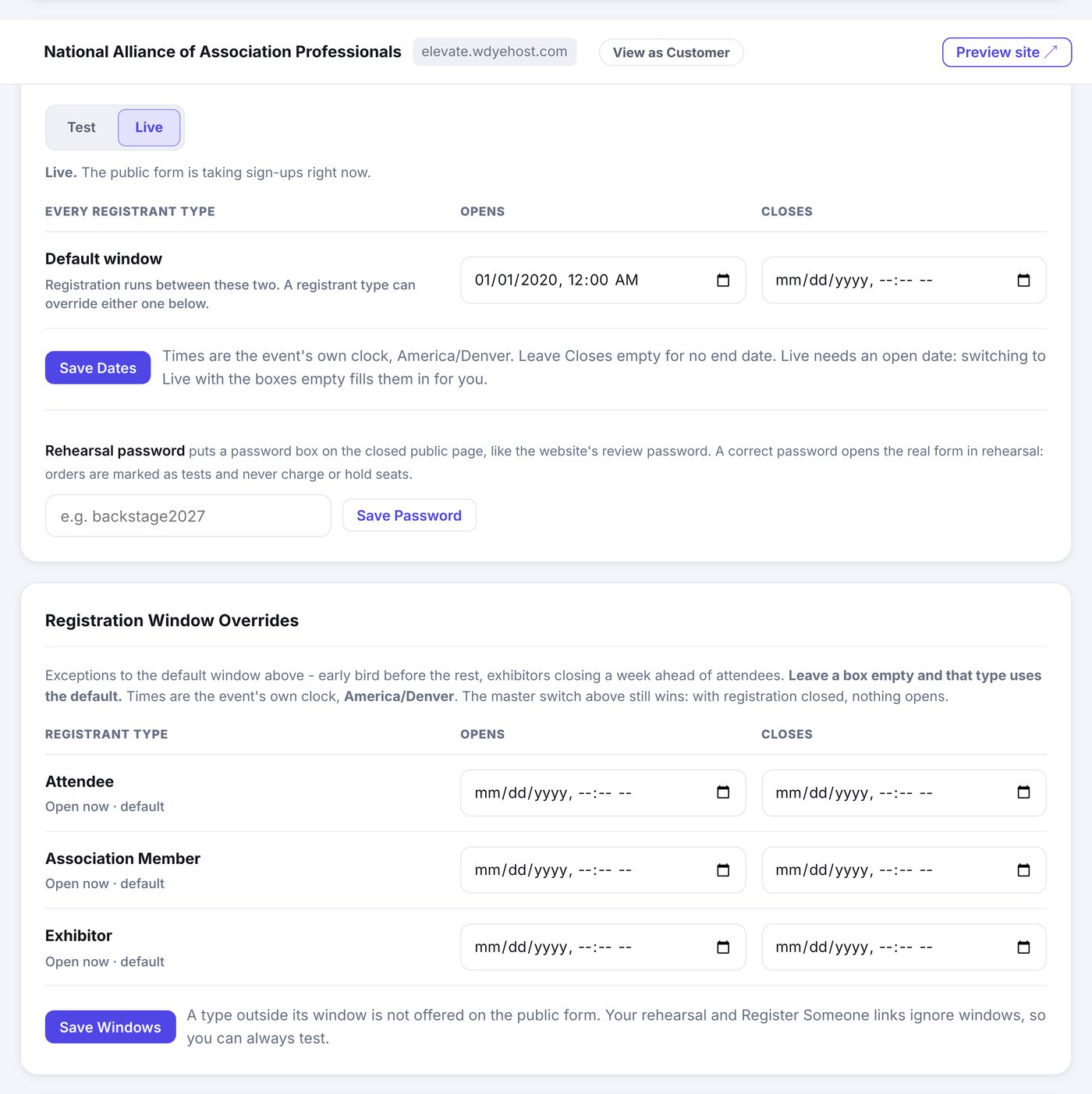Set the Exhibitor Closes override field
The image size is (1092, 1094).
[903, 947]
